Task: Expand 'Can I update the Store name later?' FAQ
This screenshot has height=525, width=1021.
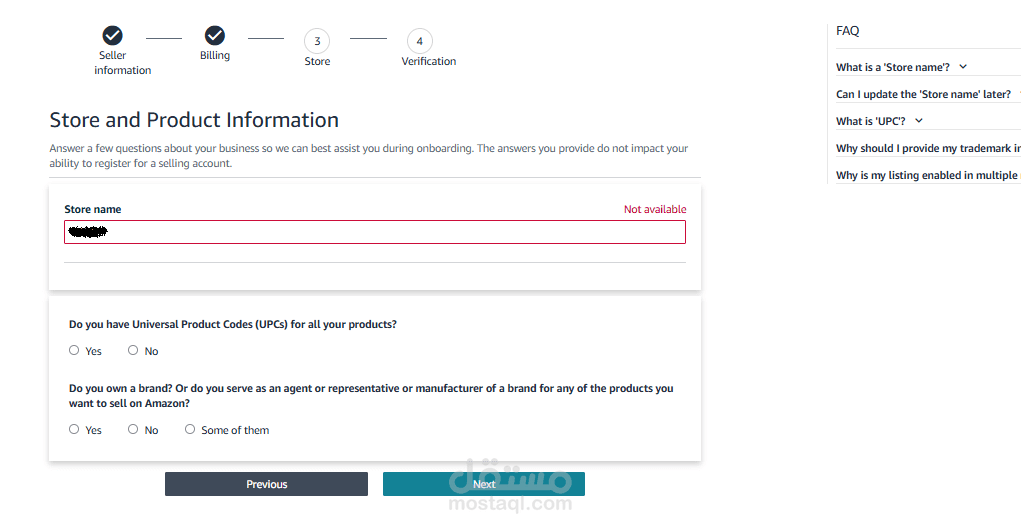Action: tap(923, 94)
